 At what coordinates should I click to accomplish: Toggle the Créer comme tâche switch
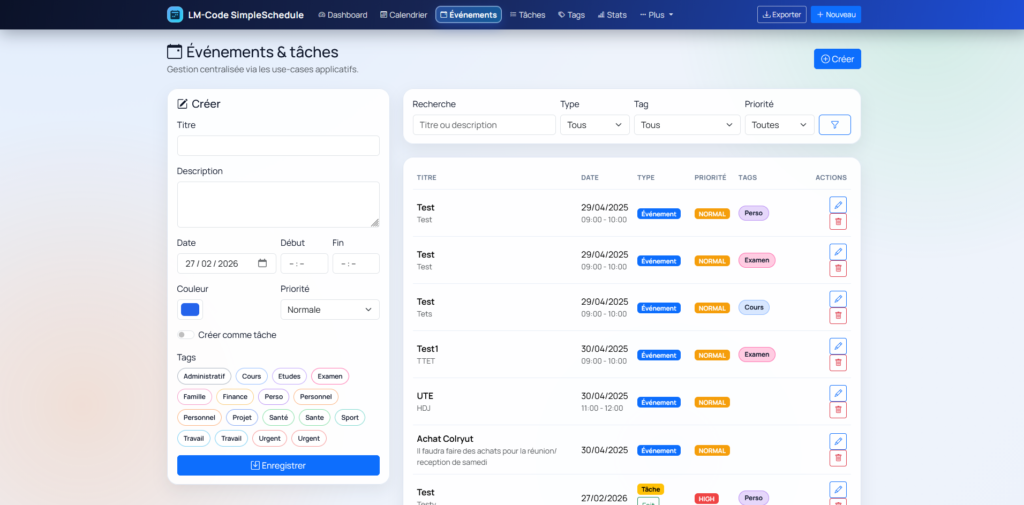point(185,335)
